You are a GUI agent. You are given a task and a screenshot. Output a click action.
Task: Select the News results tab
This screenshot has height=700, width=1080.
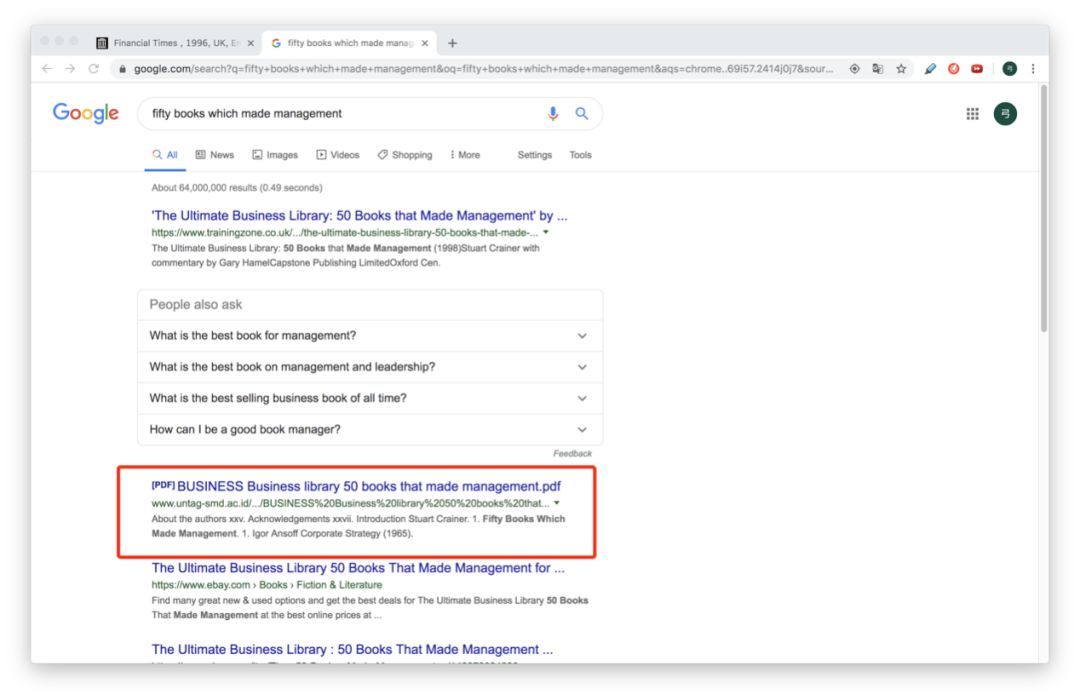coord(215,155)
